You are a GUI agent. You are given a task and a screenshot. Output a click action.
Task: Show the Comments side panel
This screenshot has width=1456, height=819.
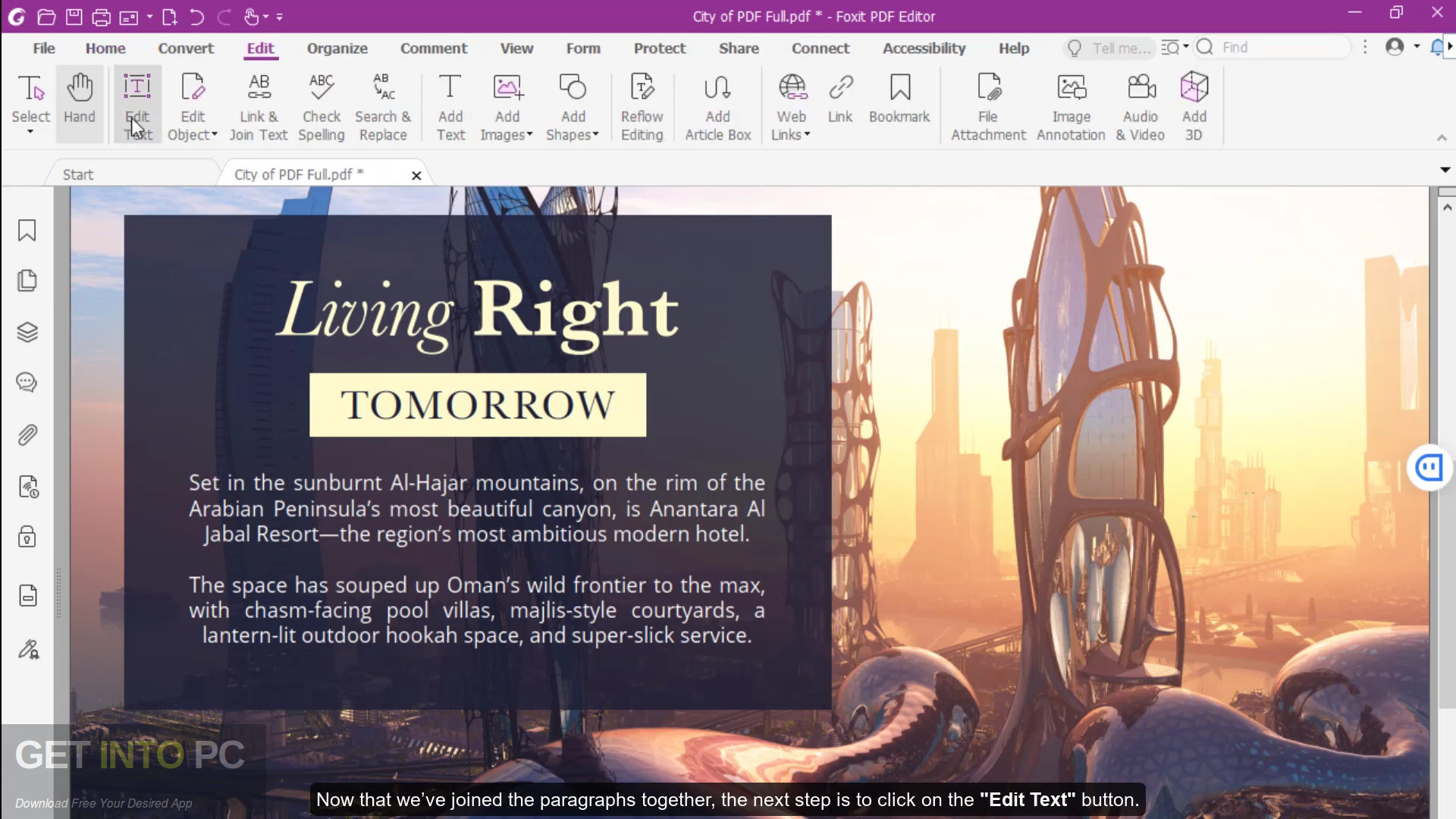coord(27,382)
